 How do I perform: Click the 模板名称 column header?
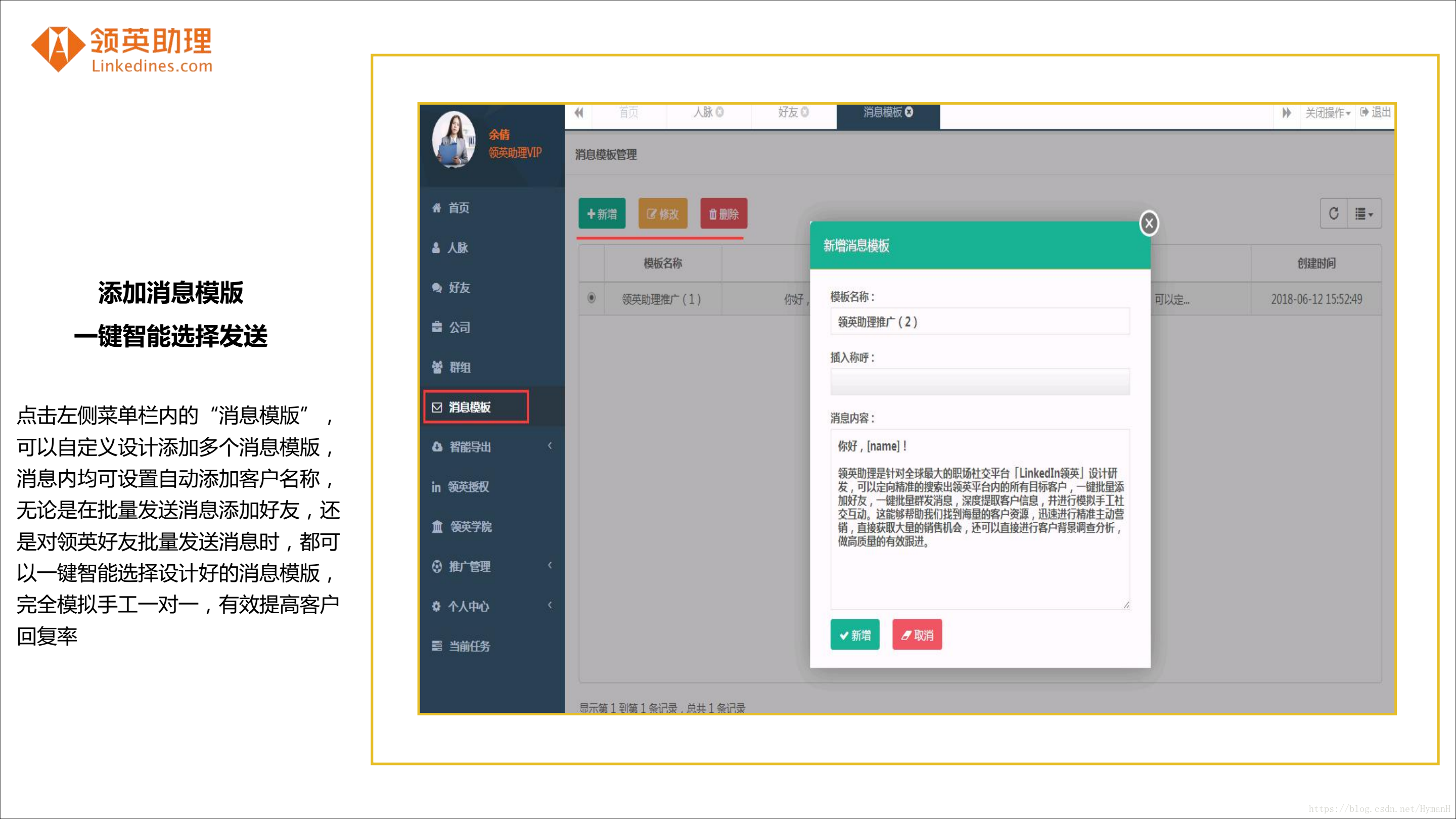[663, 263]
